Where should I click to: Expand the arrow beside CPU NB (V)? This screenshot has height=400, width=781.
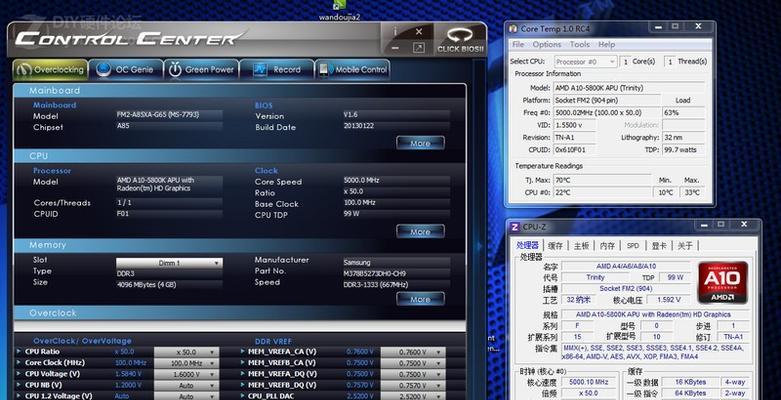point(19,385)
